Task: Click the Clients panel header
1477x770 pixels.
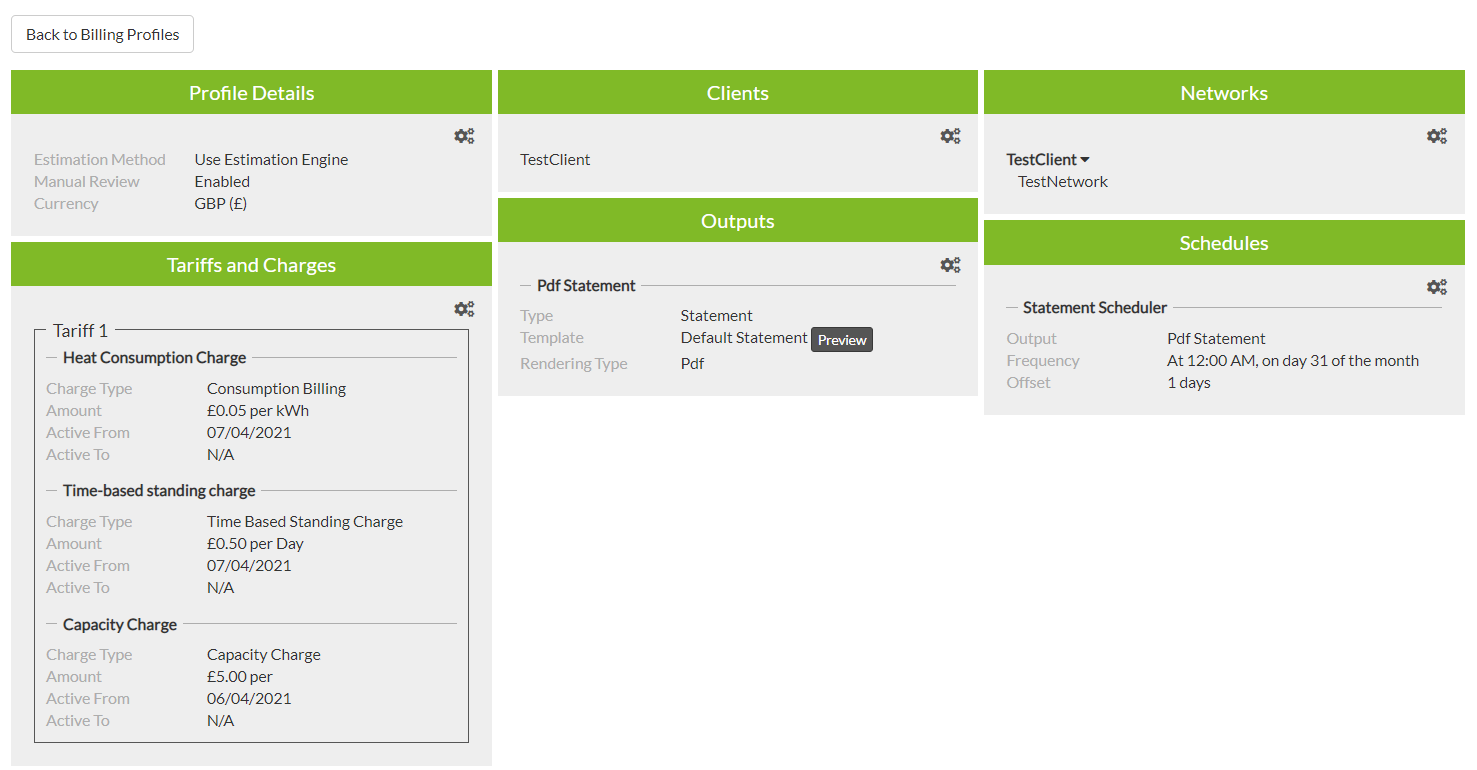Action: (738, 93)
